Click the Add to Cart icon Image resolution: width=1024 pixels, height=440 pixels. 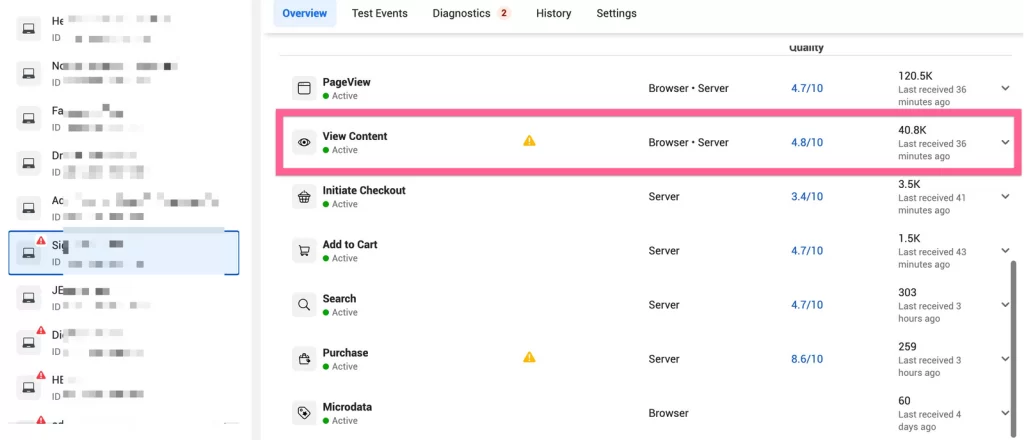304,251
